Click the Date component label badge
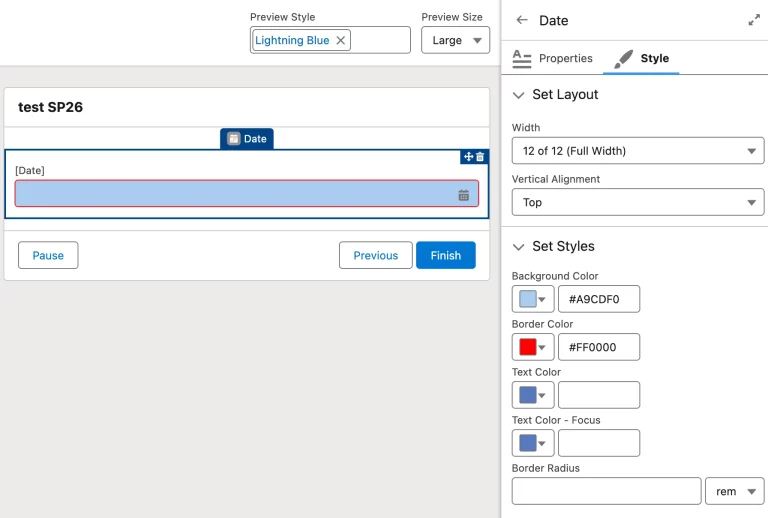 247,139
